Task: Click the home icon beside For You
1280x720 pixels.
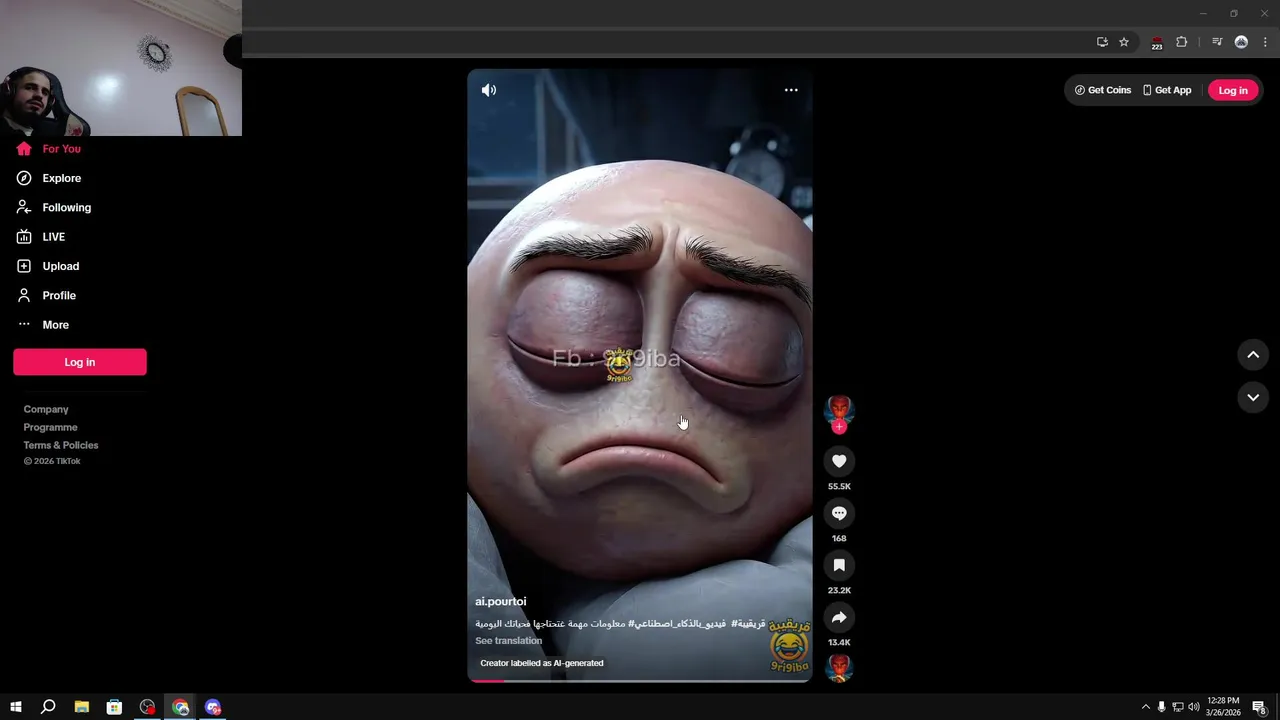Action: point(24,149)
